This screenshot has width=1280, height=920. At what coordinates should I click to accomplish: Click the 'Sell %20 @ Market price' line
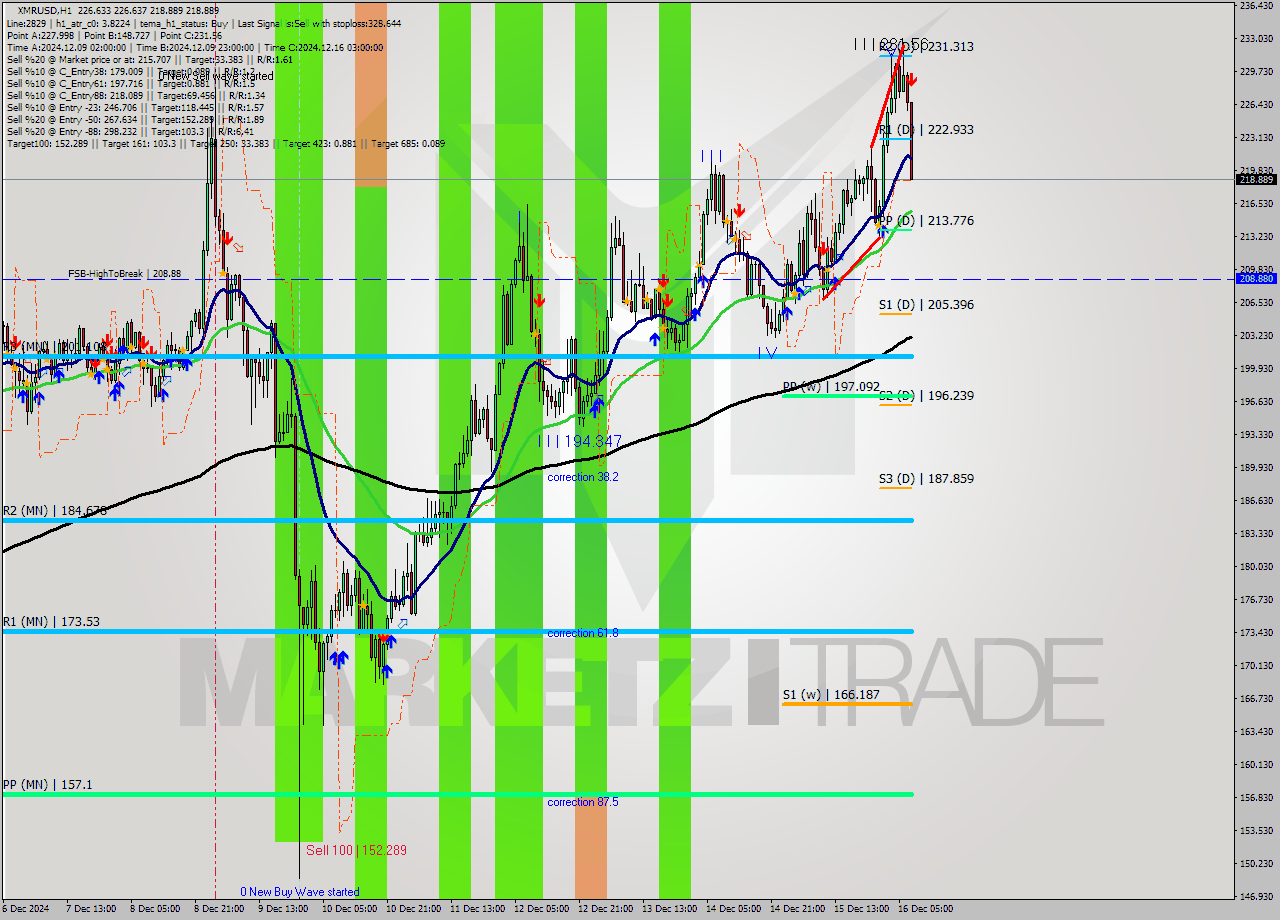[149, 59]
